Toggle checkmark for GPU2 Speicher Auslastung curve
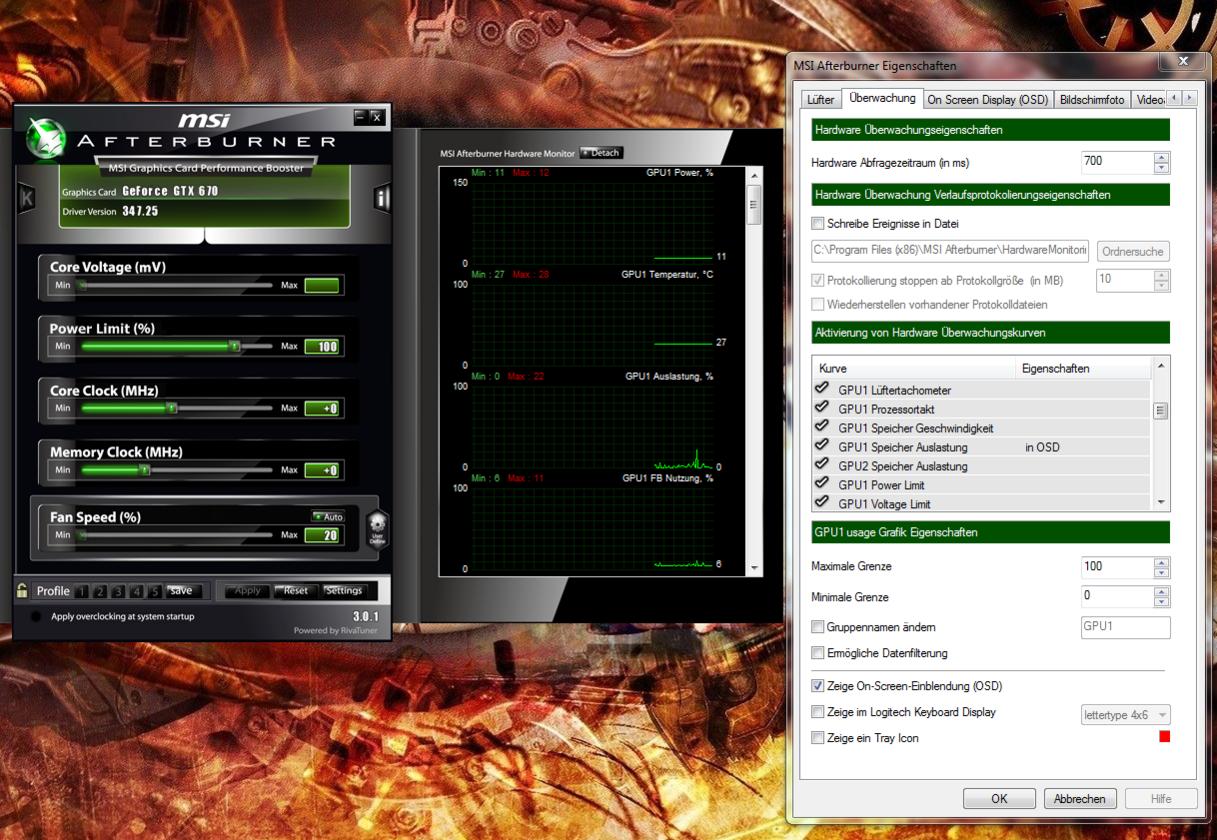The image size is (1217, 840). pos(822,464)
